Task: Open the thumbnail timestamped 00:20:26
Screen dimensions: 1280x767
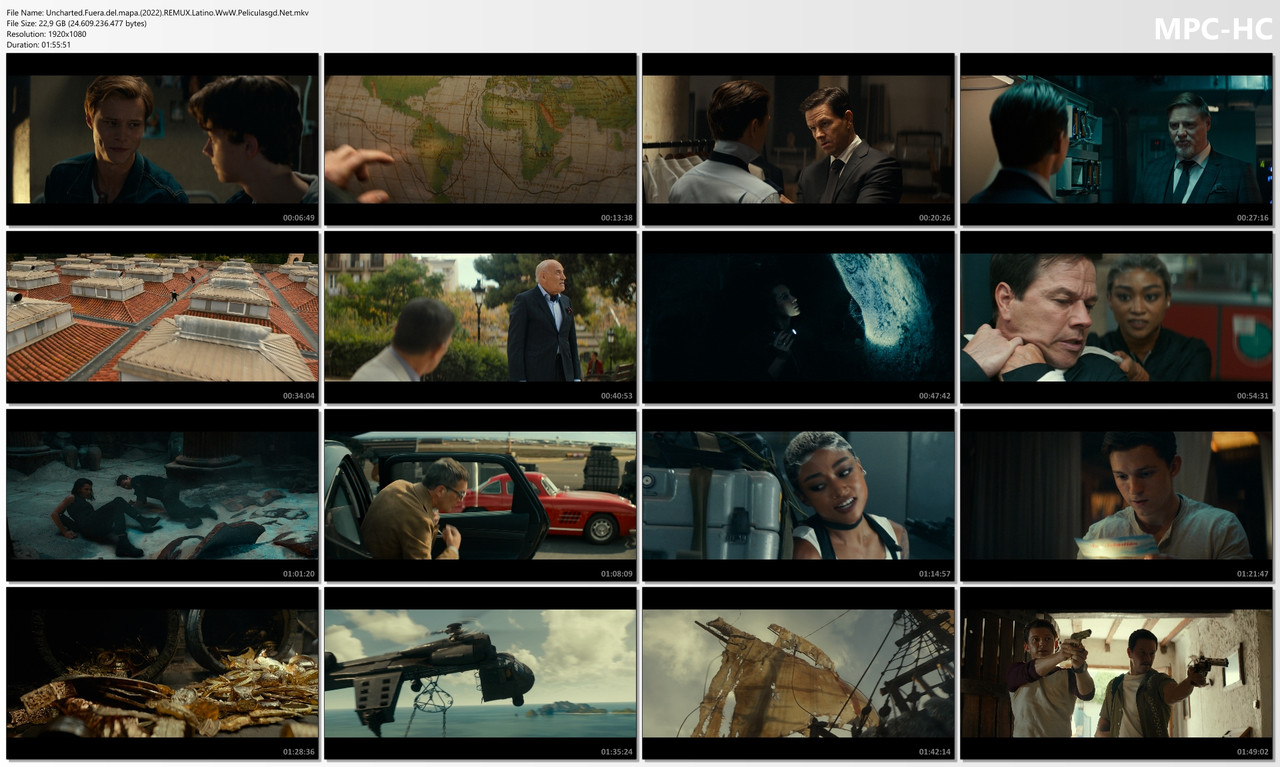Action: tap(798, 139)
